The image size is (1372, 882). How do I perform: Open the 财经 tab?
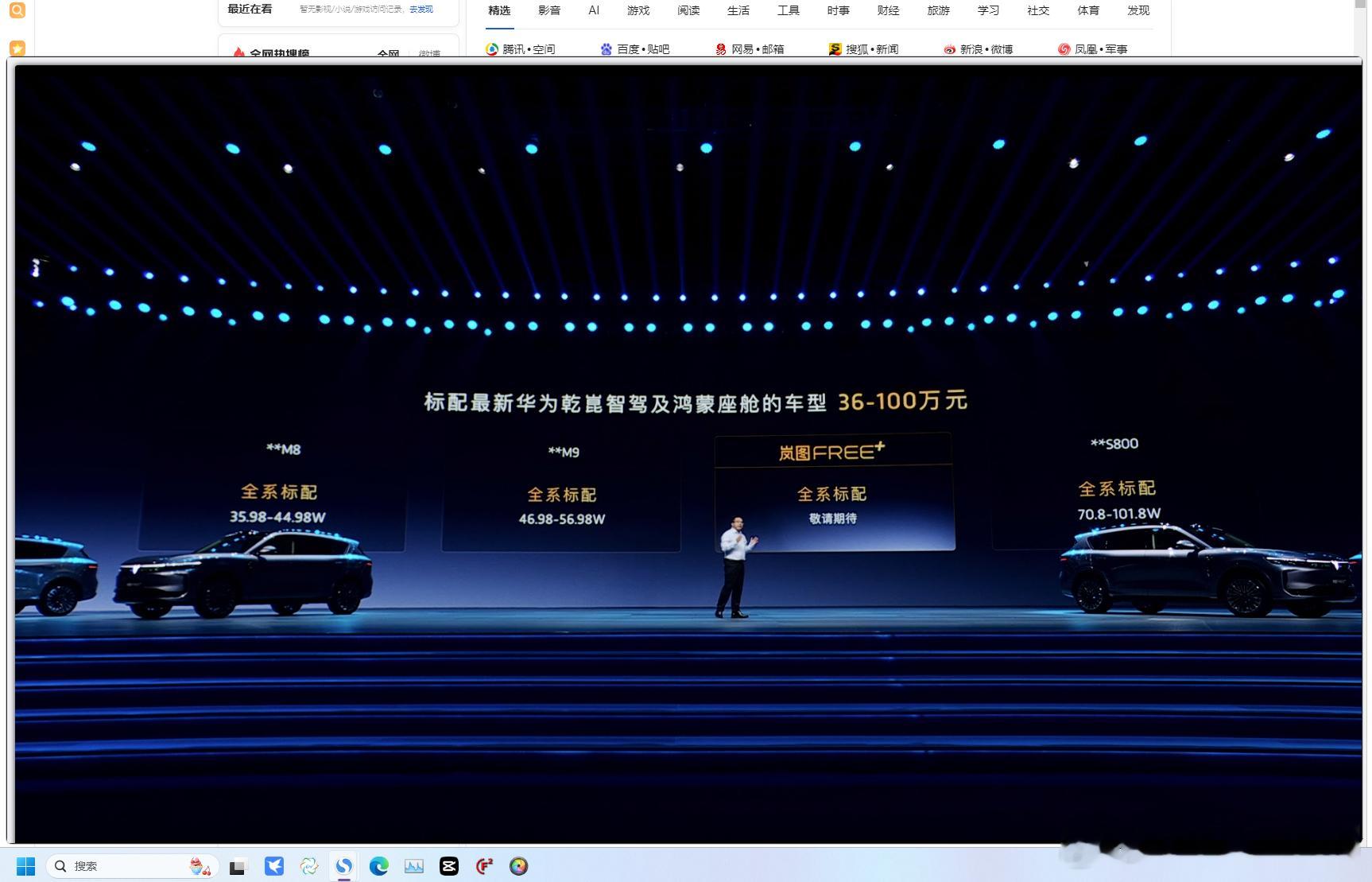coord(888,10)
